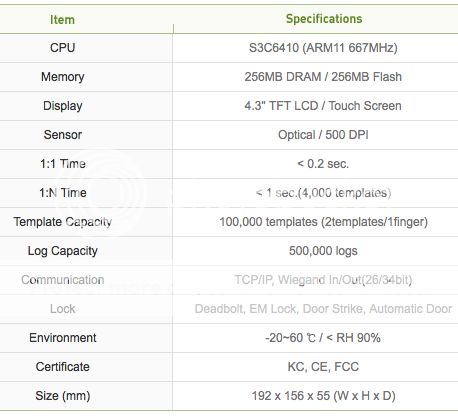Click the 1:N Time label
This screenshot has height=419, width=458.
63,193
